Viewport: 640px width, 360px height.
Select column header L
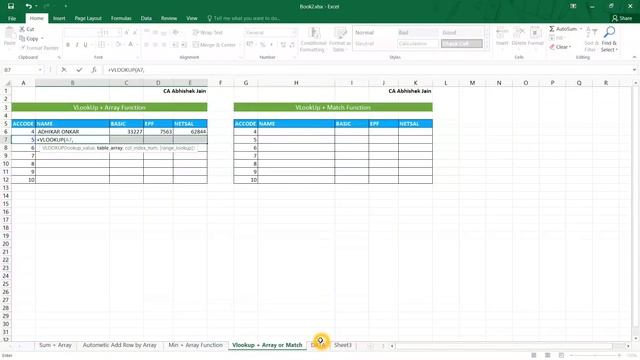pos(446,83)
